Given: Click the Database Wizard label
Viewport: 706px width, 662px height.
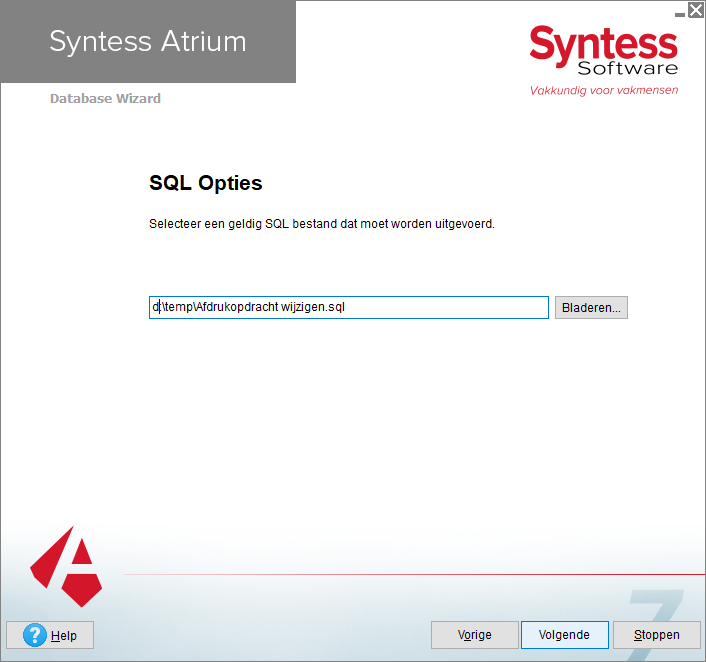Looking at the screenshot, I should 105,99.
